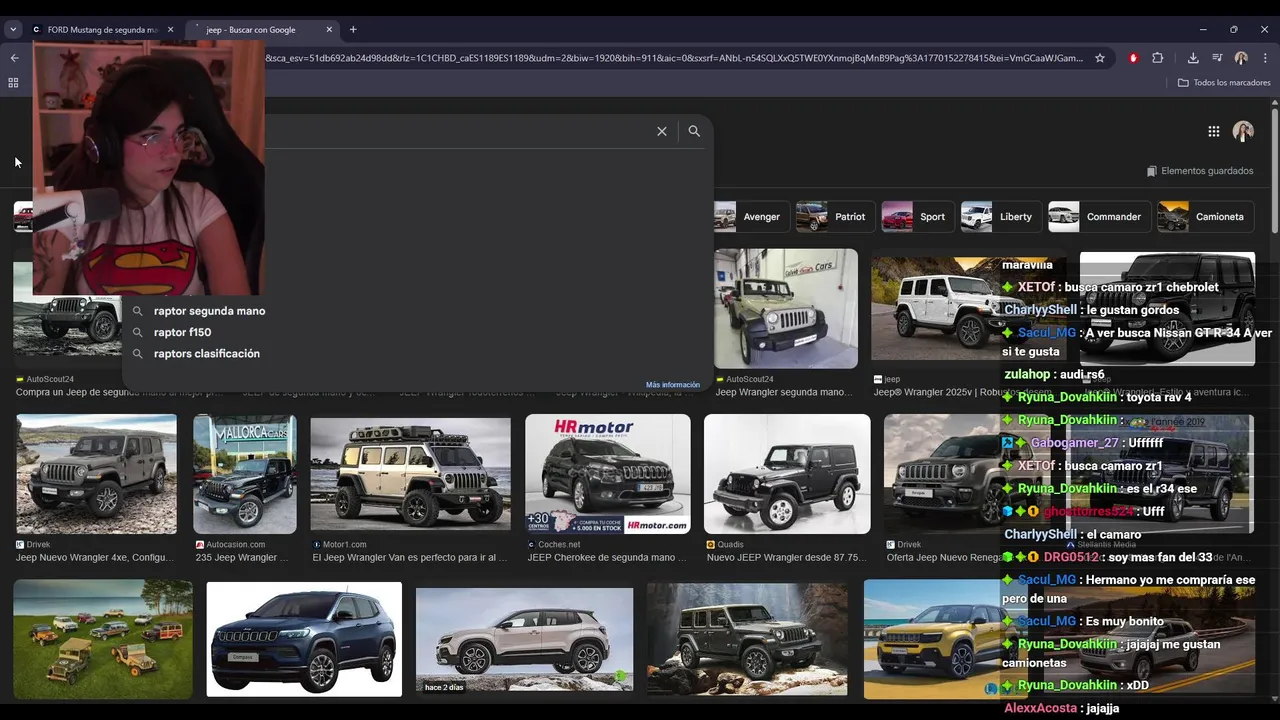Open the white Jeep image marked hace 2 días
This screenshot has width=1280, height=720.
click(524, 640)
